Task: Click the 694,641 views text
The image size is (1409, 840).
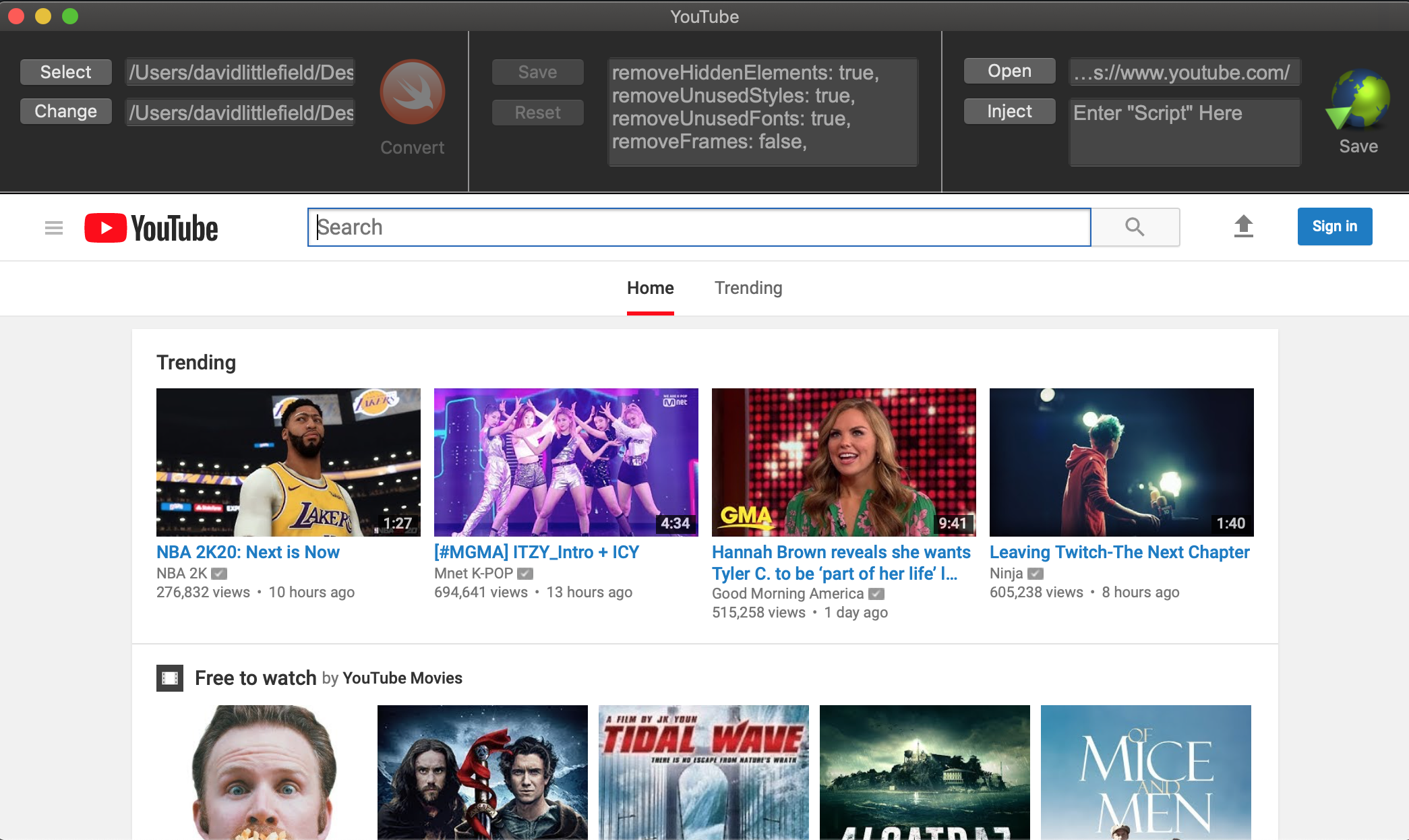Action: [x=481, y=593]
